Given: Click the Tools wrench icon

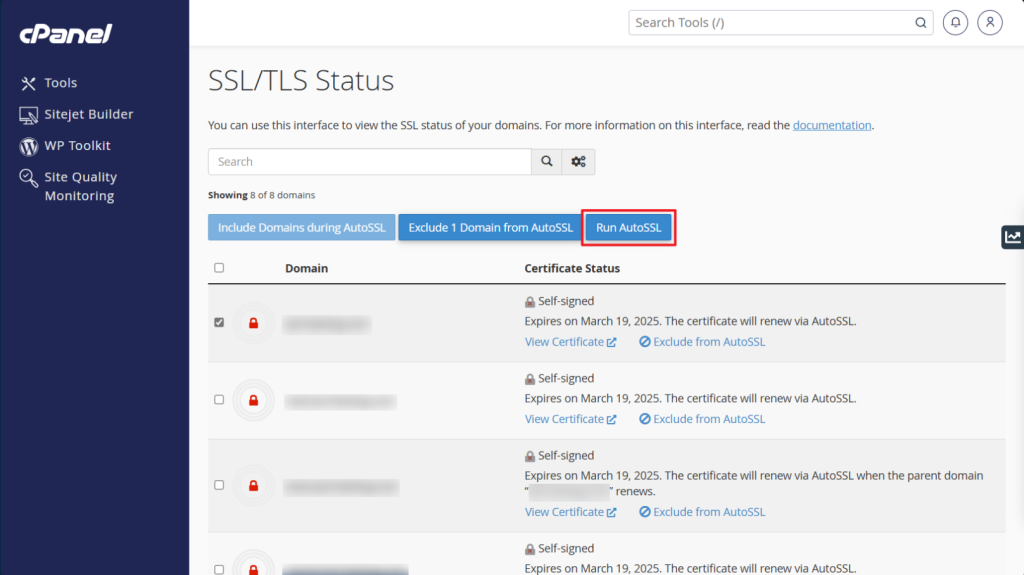Looking at the screenshot, I should coord(28,83).
